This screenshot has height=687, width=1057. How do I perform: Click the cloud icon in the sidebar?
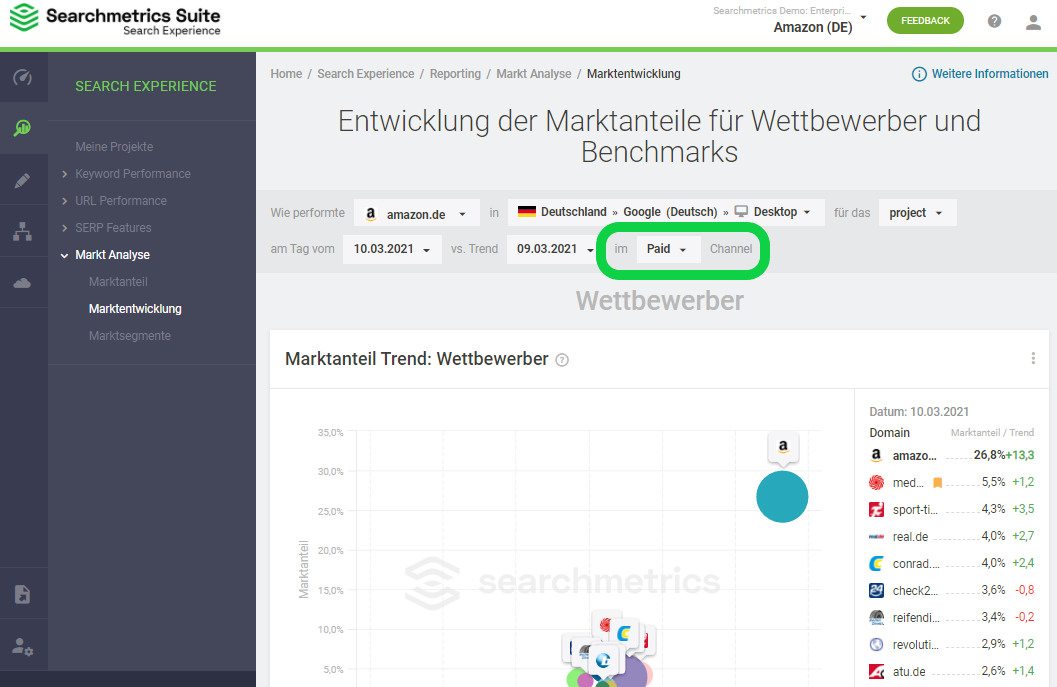click(x=23, y=282)
